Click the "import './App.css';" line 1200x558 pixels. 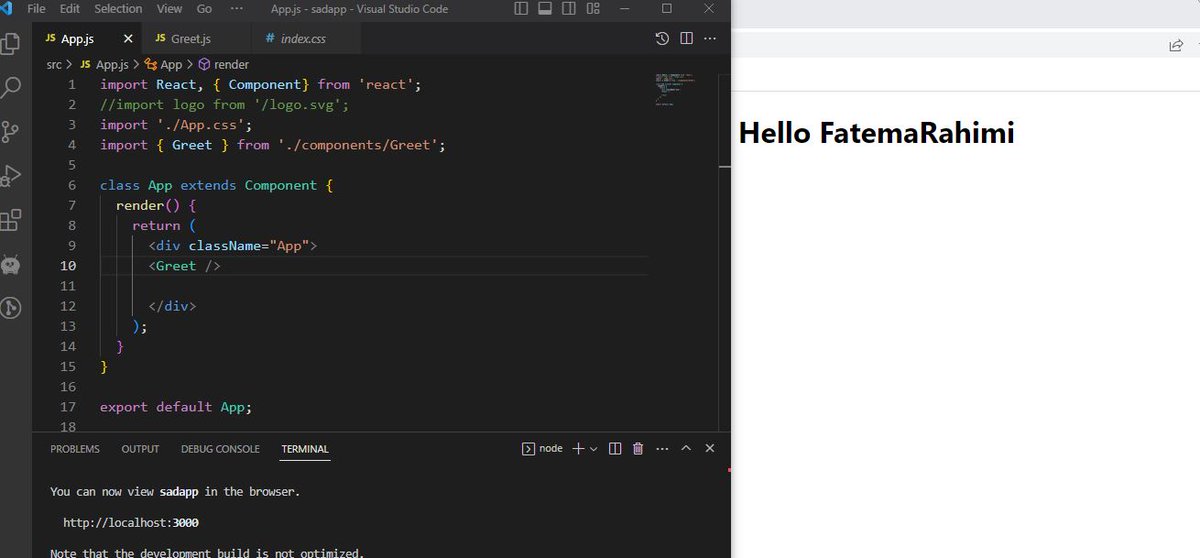point(176,125)
